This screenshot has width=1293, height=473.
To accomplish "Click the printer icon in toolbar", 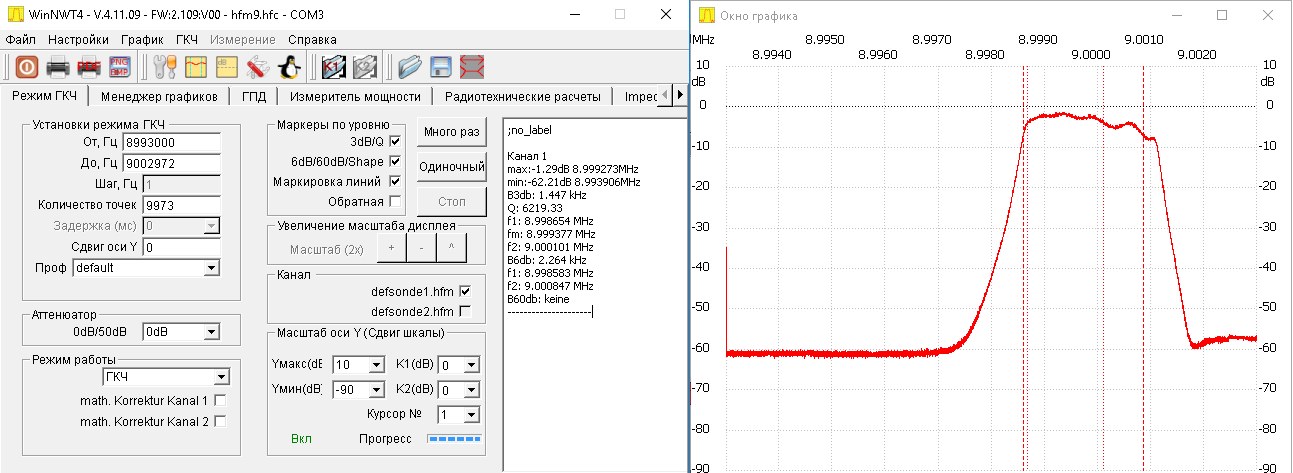I will [58, 67].
